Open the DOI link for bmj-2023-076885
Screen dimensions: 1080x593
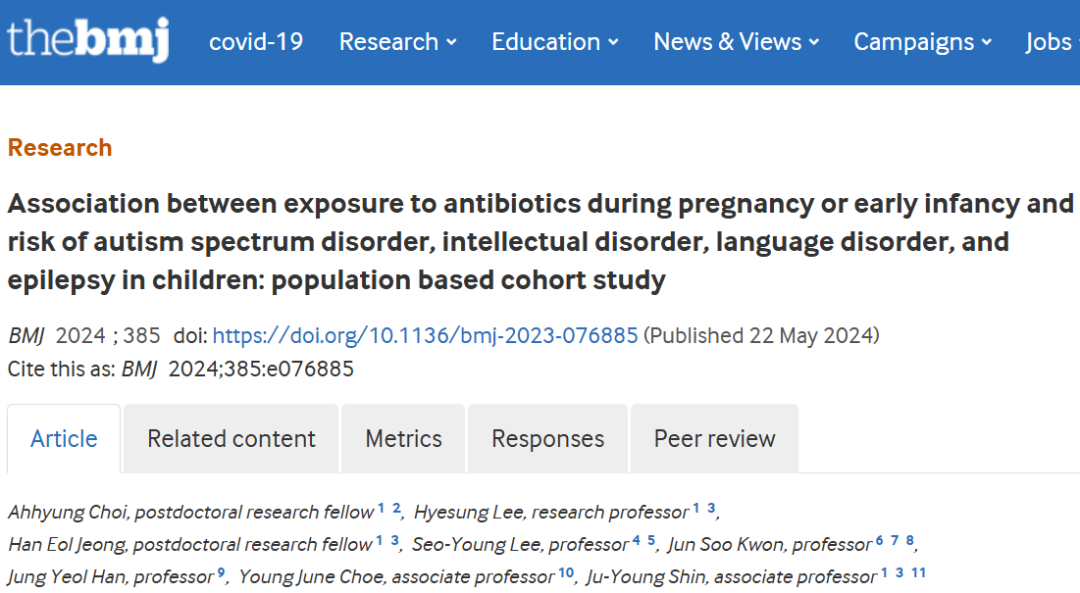tap(425, 335)
